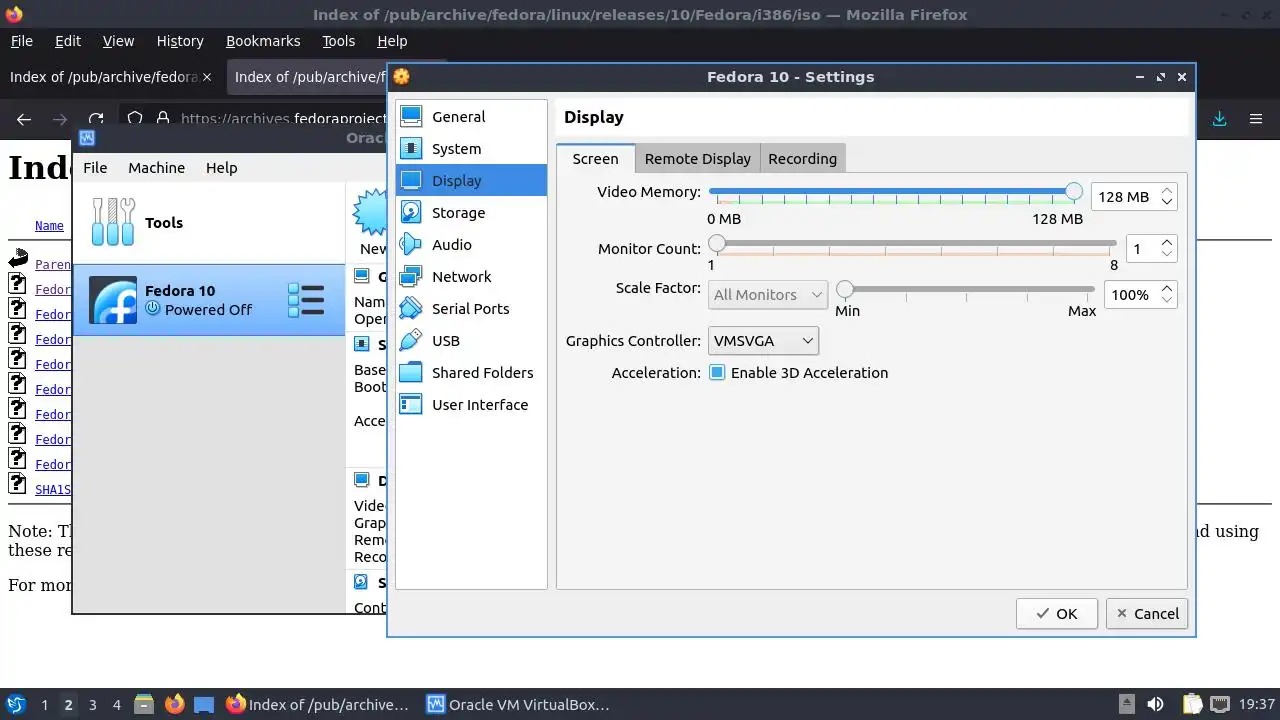Switch to Screen tab
This screenshot has height=720, width=1280.
click(x=595, y=158)
